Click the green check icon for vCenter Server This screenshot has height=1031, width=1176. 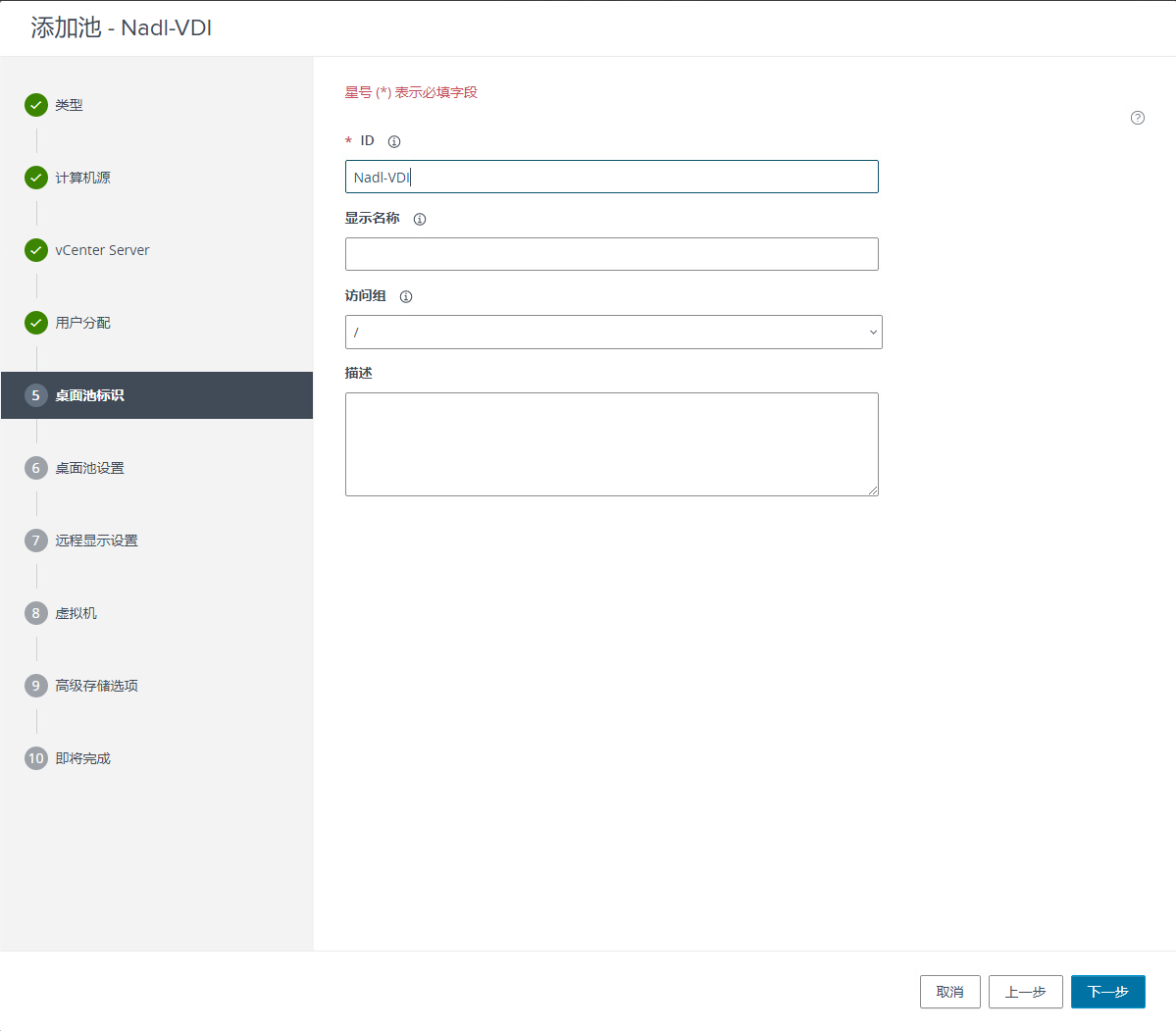click(x=36, y=250)
